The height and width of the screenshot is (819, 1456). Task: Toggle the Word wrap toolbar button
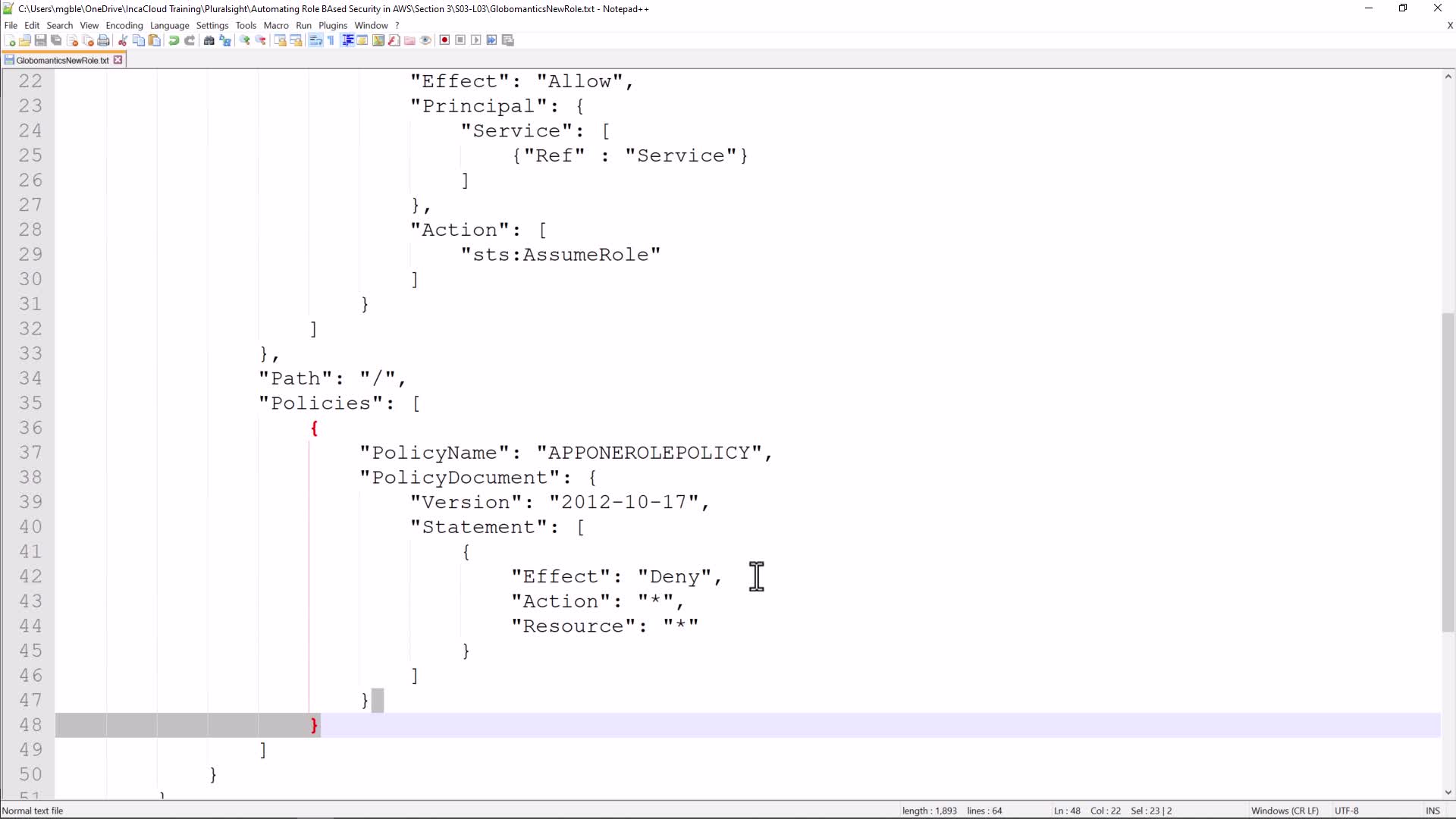pos(316,40)
